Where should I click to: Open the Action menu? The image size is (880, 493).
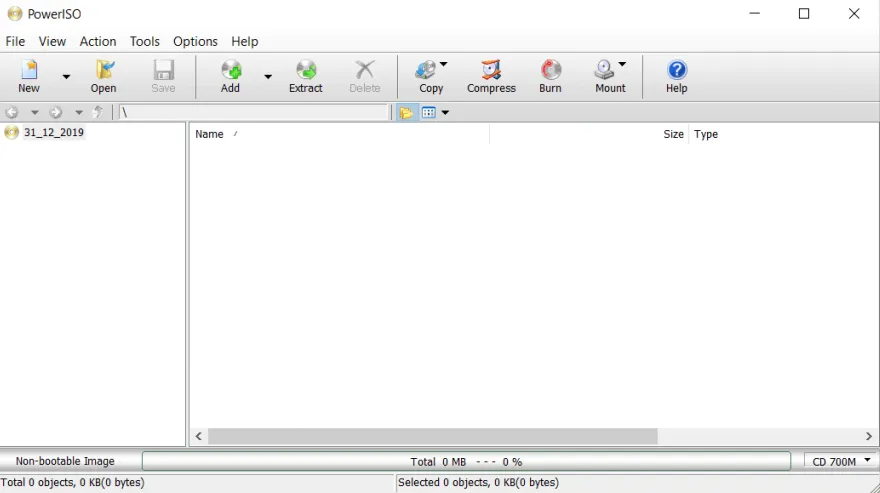click(x=98, y=42)
